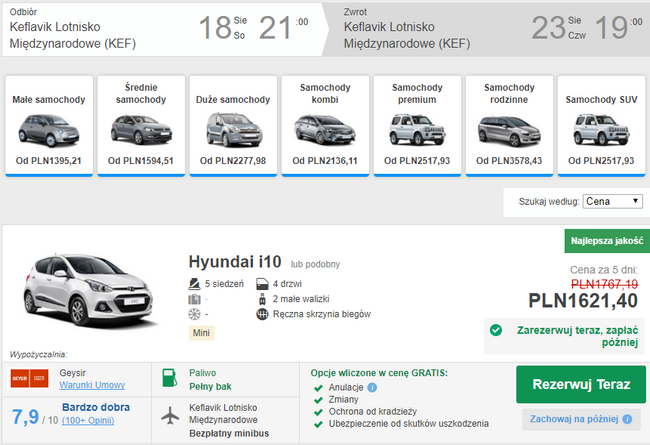Viewport: 650px width, 445px height.
Task: Click the Opcje wliczone w cenę GRATIS heading
Action: 379,373
